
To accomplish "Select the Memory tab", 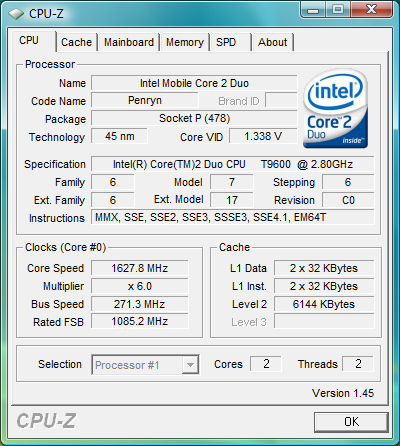I will [185, 42].
